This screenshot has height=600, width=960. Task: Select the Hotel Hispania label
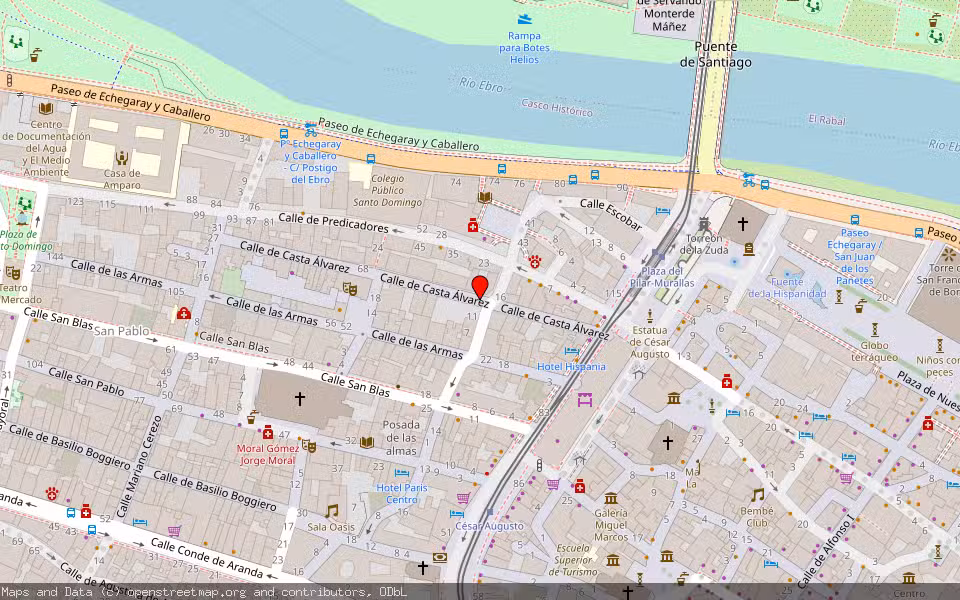coord(571,366)
